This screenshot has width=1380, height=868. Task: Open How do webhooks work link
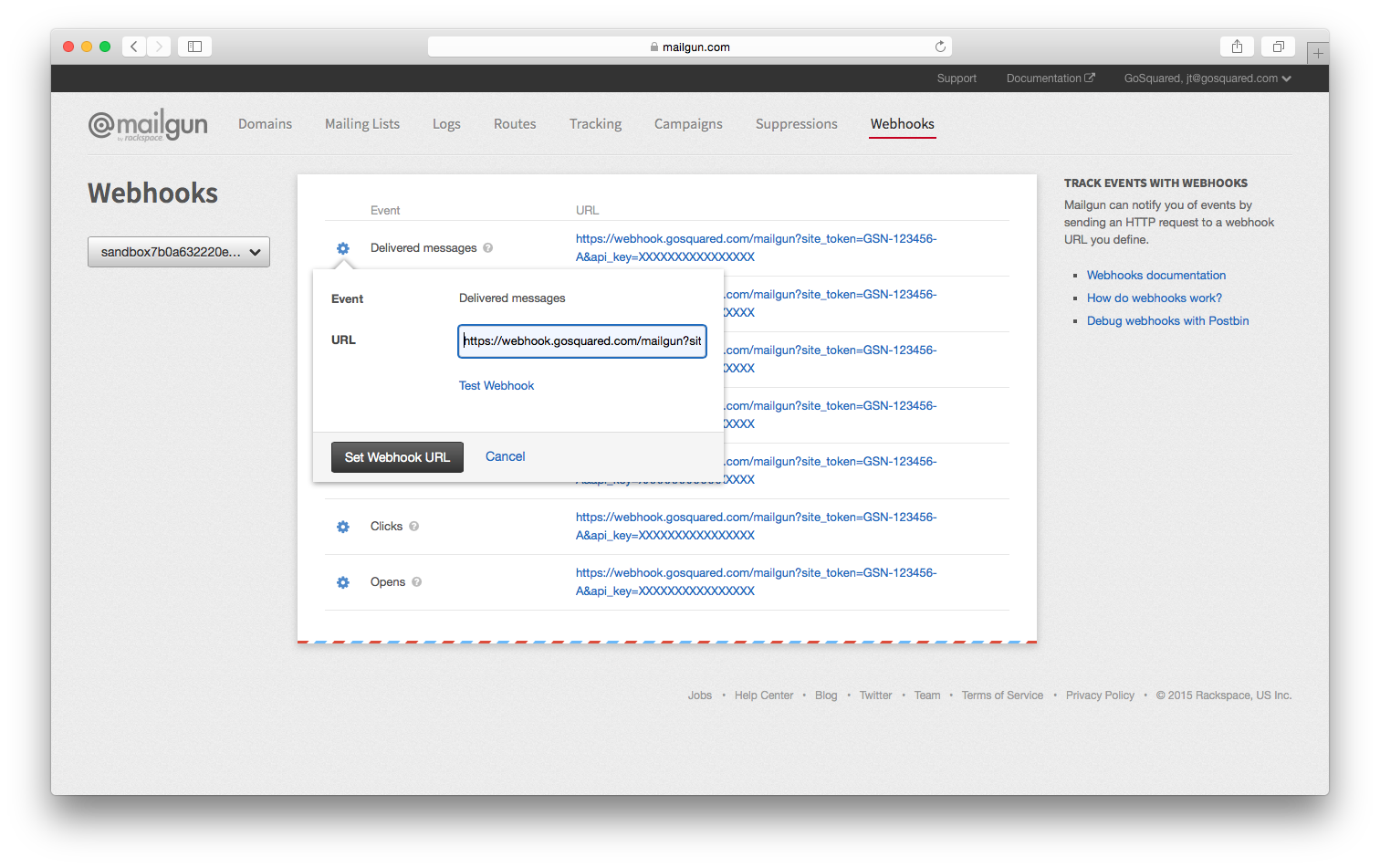click(x=1154, y=298)
